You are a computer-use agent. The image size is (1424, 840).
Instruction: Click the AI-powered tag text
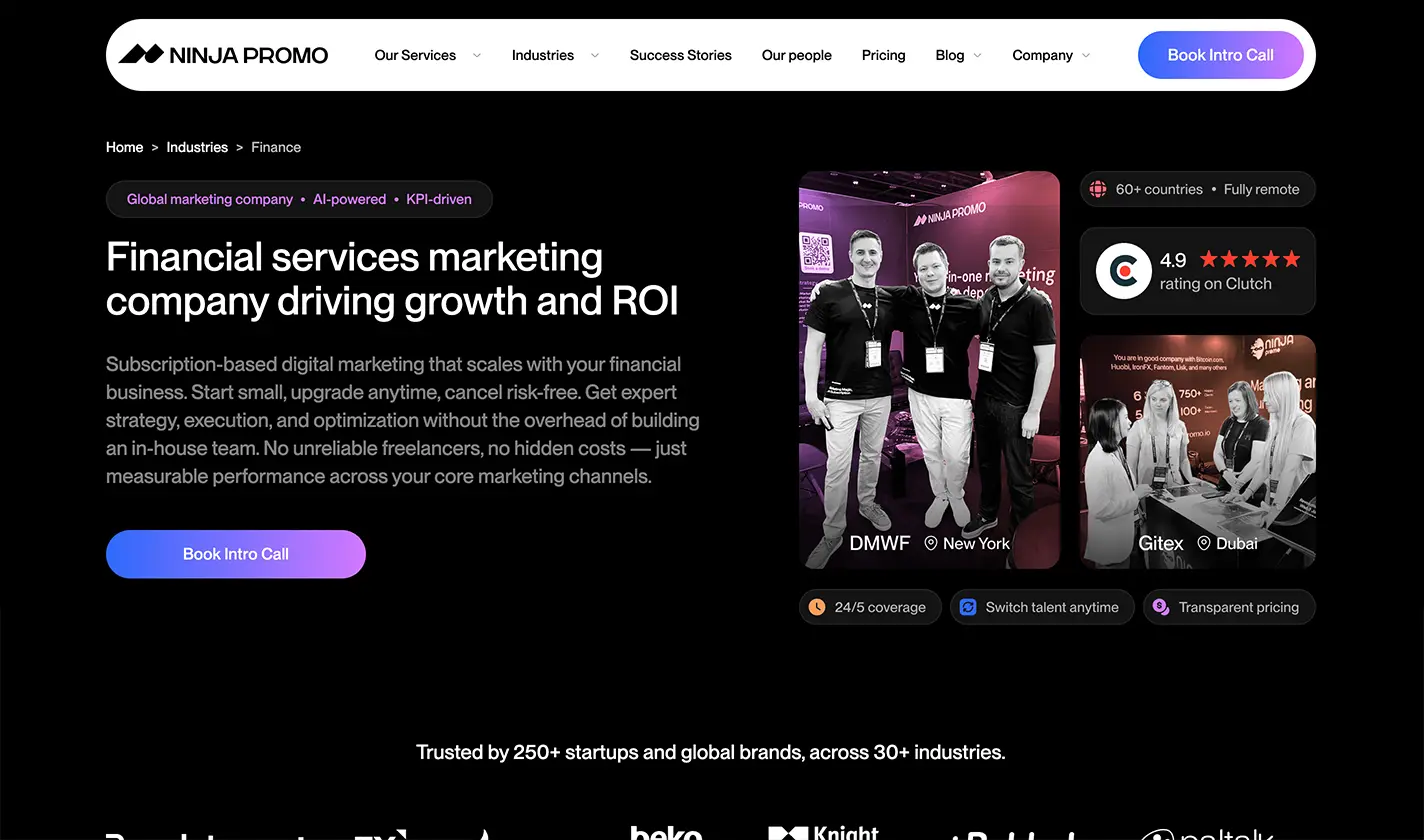350,199
